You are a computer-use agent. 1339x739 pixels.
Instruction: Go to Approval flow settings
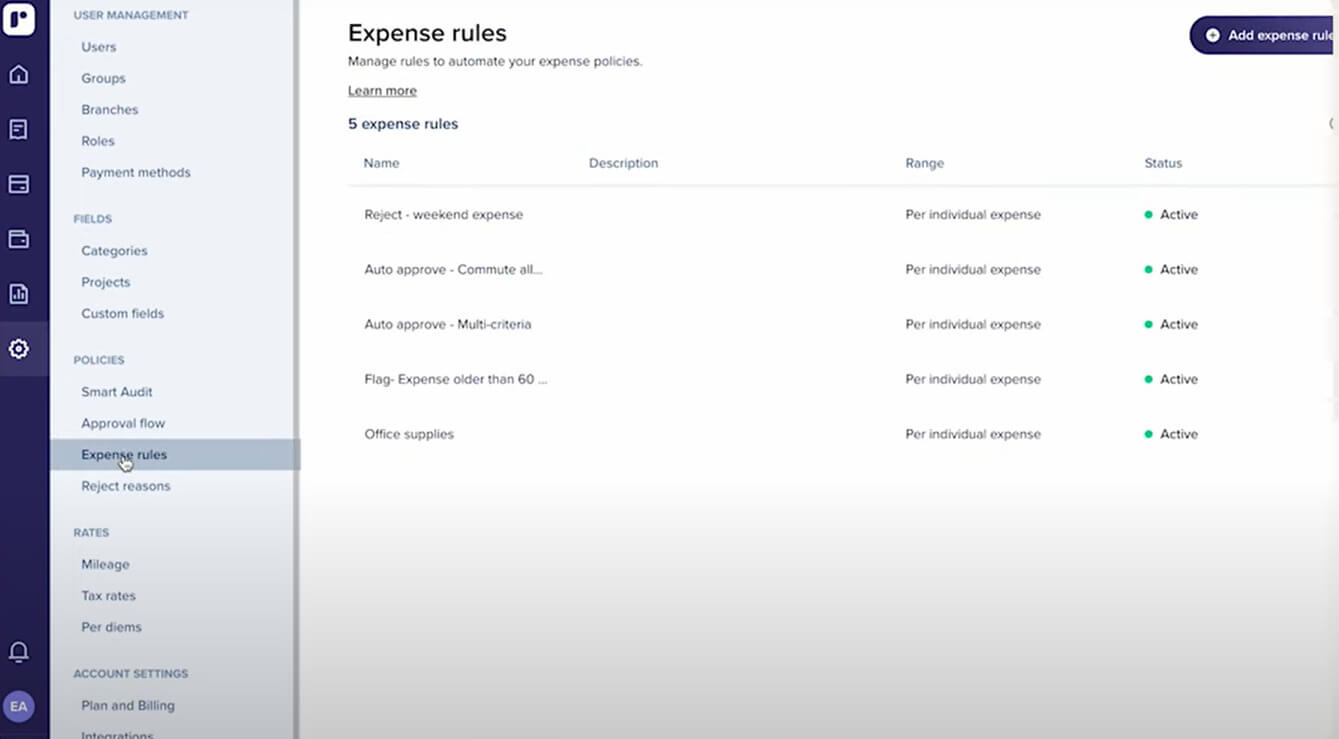[123, 423]
